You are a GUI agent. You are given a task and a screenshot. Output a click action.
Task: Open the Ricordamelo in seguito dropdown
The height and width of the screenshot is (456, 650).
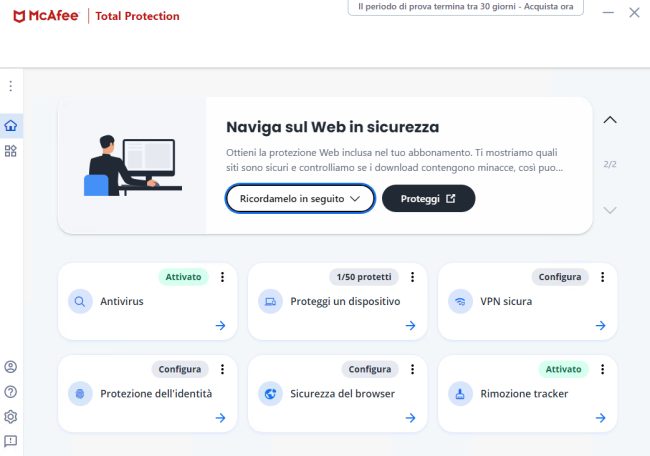(x=300, y=199)
